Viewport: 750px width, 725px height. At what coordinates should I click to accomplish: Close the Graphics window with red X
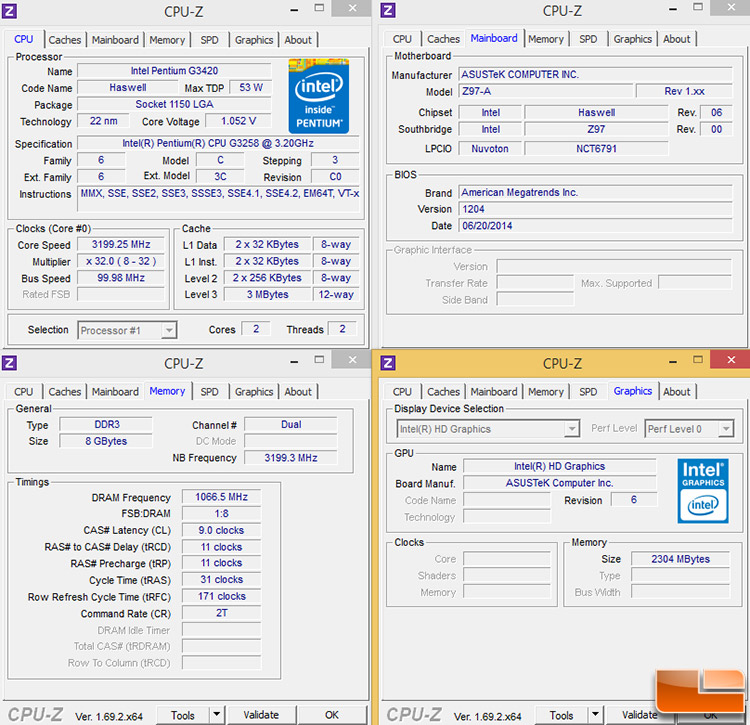[x=730, y=360]
